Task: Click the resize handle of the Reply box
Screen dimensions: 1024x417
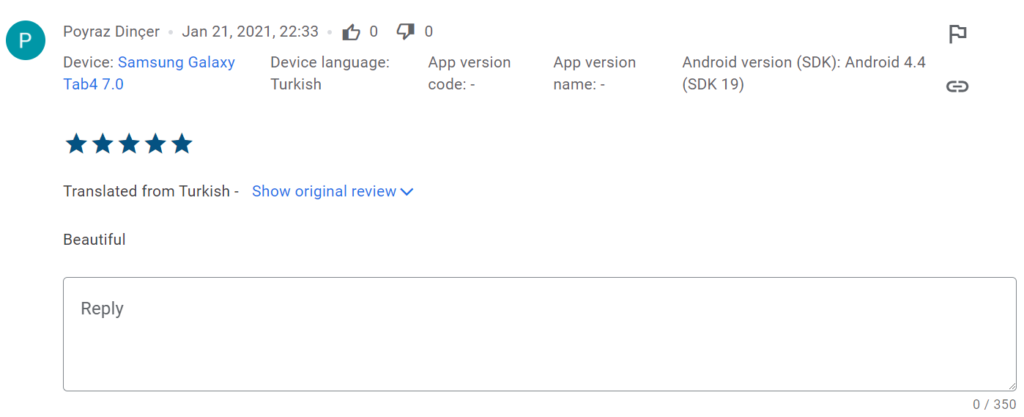Action: [1011, 385]
